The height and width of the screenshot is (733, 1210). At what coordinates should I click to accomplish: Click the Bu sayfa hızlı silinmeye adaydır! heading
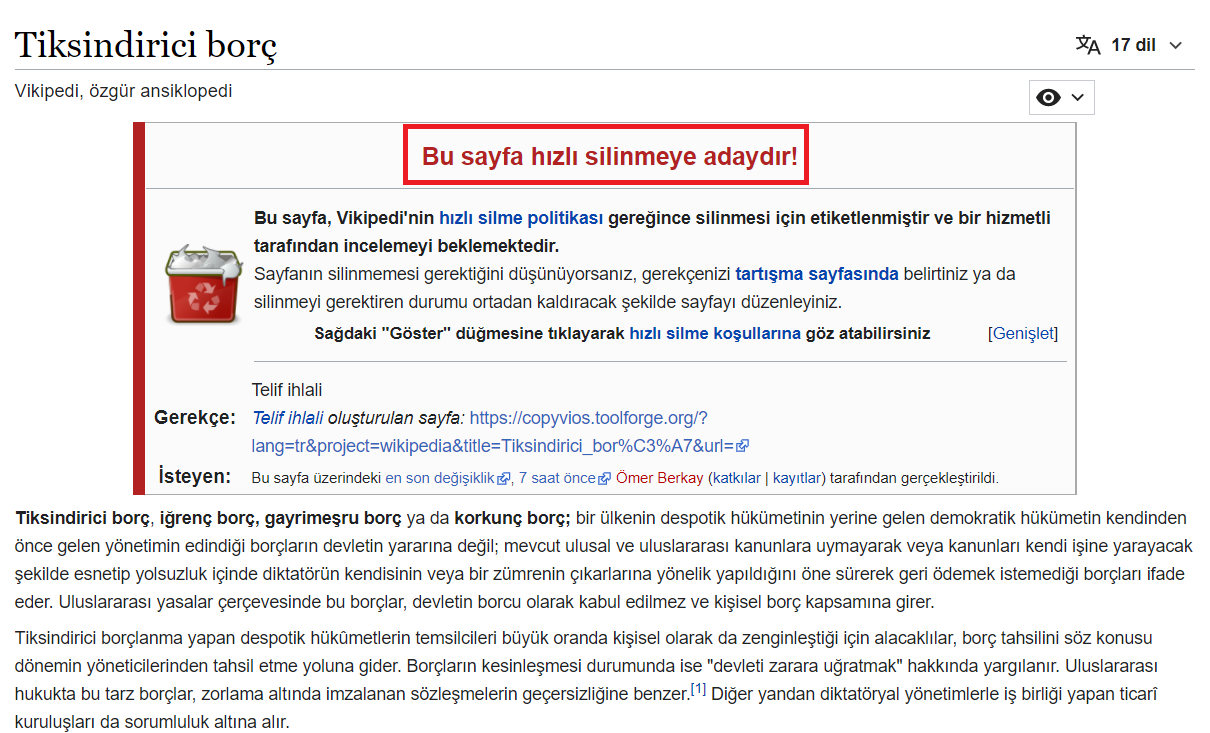click(x=609, y=156)
